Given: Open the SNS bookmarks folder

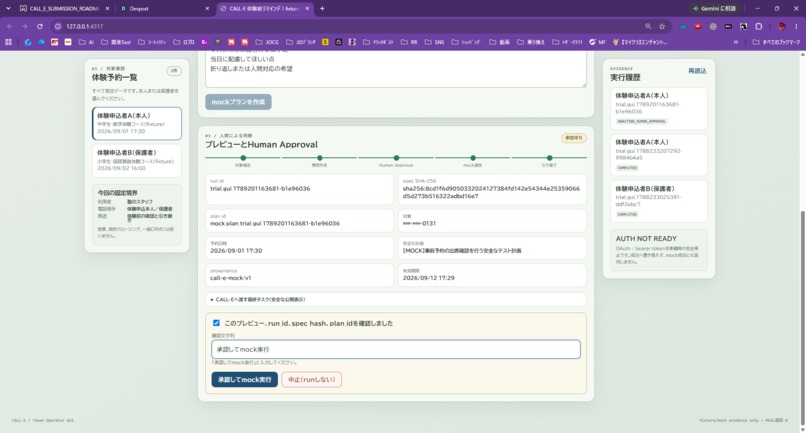Looking at the screenshot, I should click(434, 42).
